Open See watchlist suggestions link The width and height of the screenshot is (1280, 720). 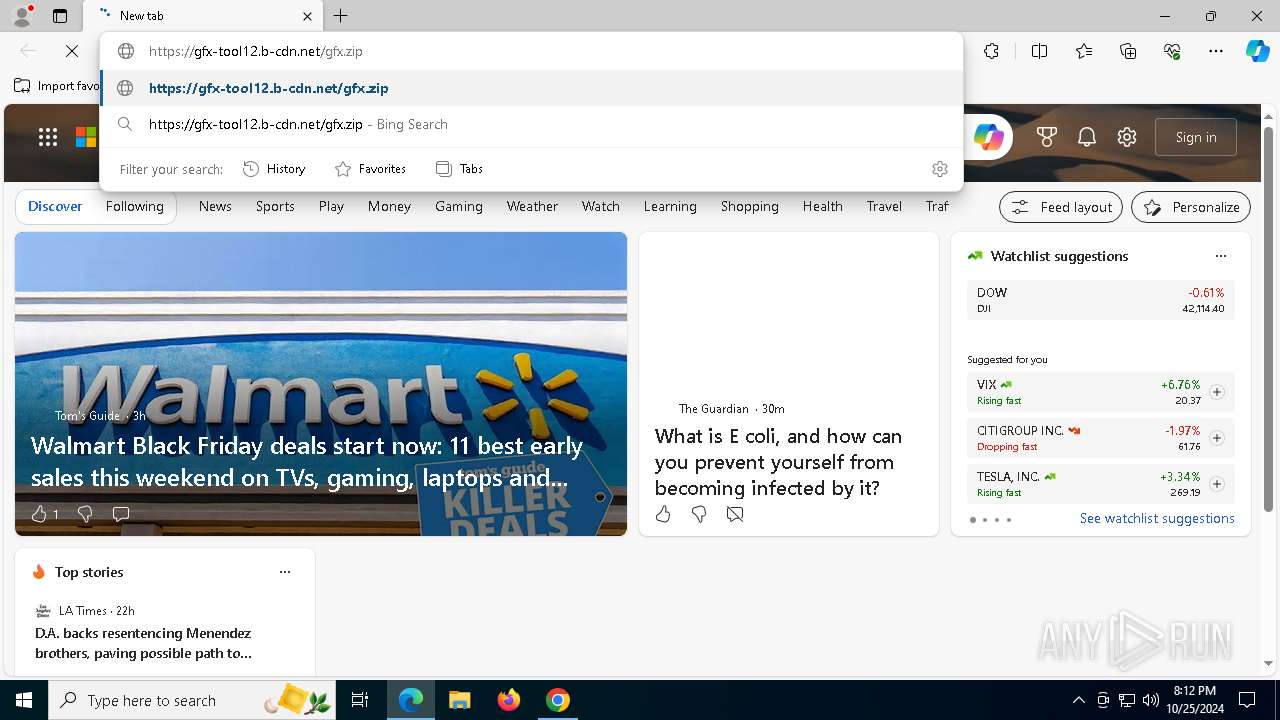1157,518
